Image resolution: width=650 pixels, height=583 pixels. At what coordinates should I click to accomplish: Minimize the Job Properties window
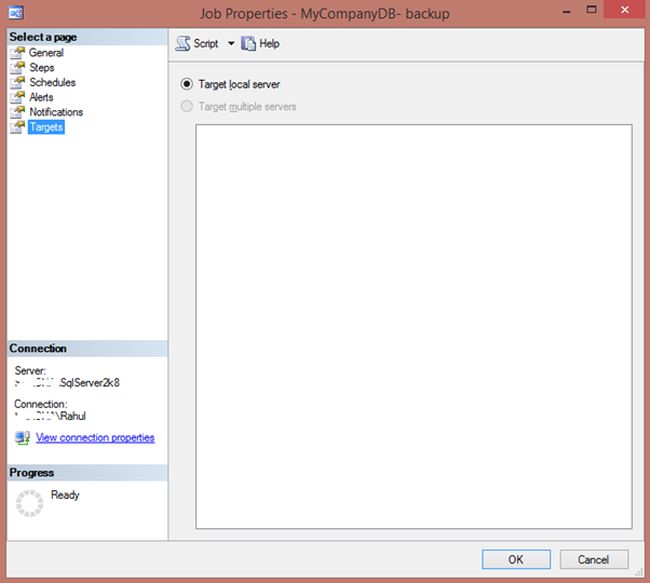tap(567, 12)
